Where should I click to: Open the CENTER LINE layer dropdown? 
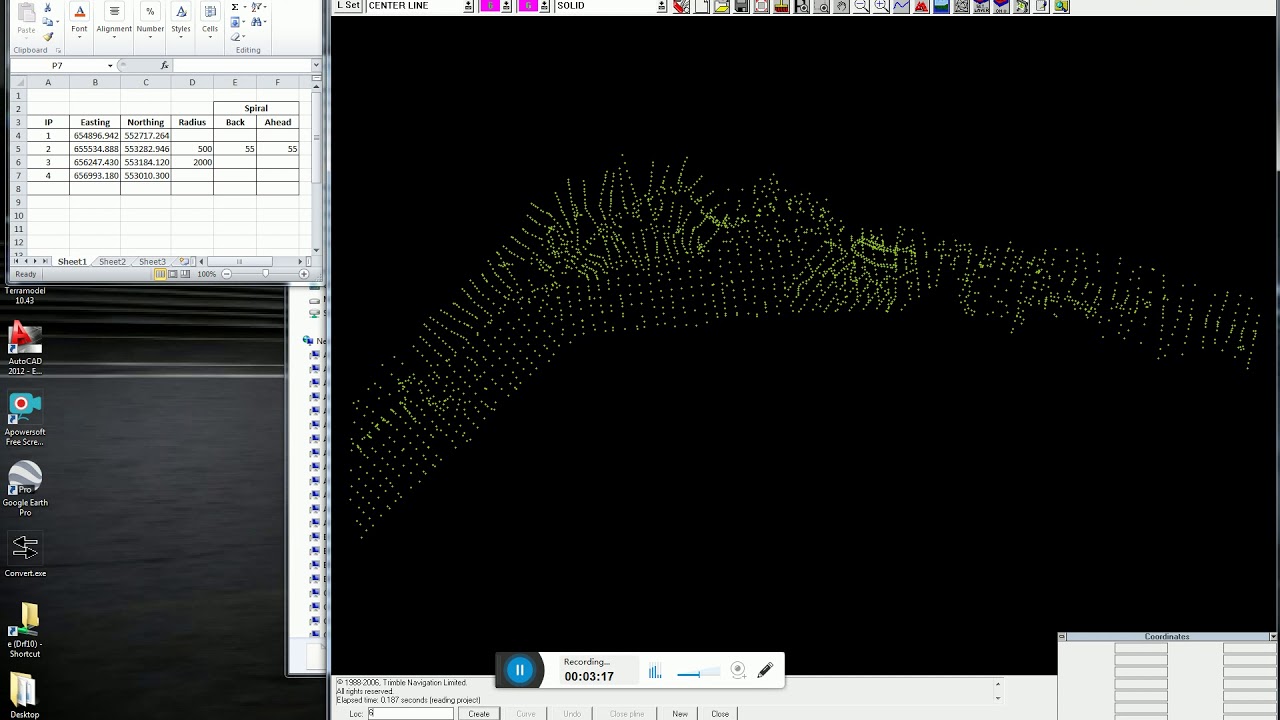tap(469, 6)
